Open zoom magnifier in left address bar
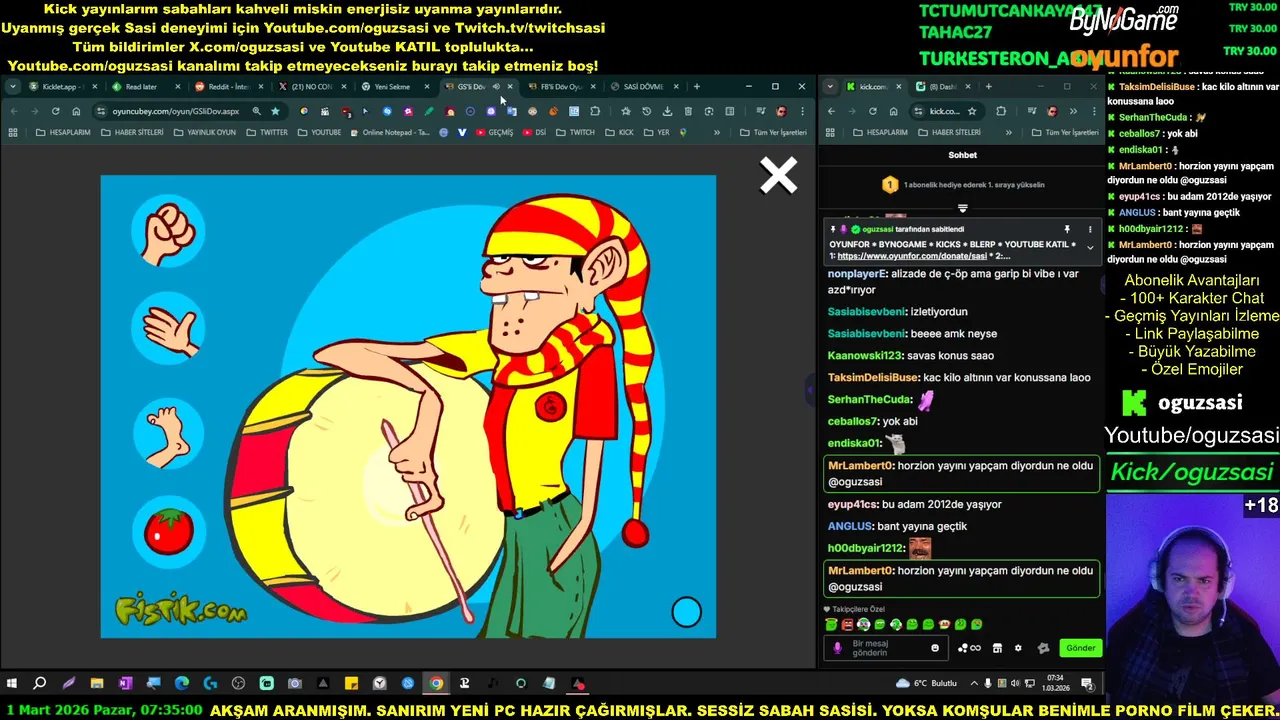 point(257,111)
